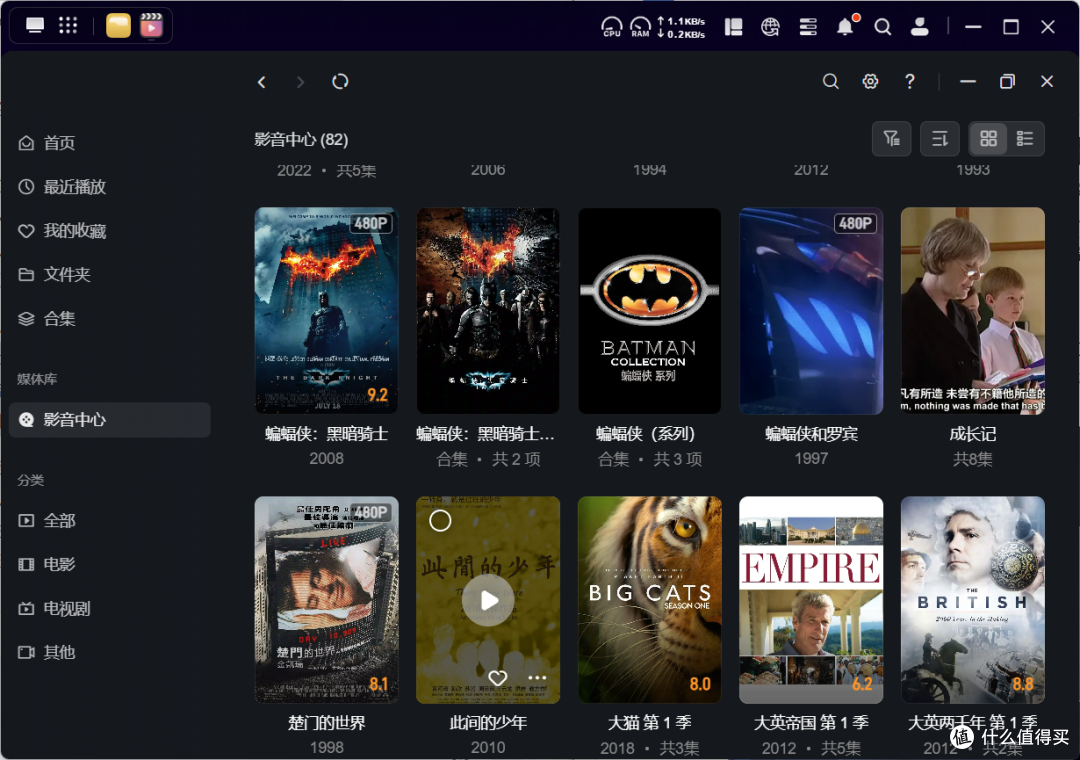Tick the selection circle on 此间的少年
This screenshot has height=760, width=1080.
point(440,521)
